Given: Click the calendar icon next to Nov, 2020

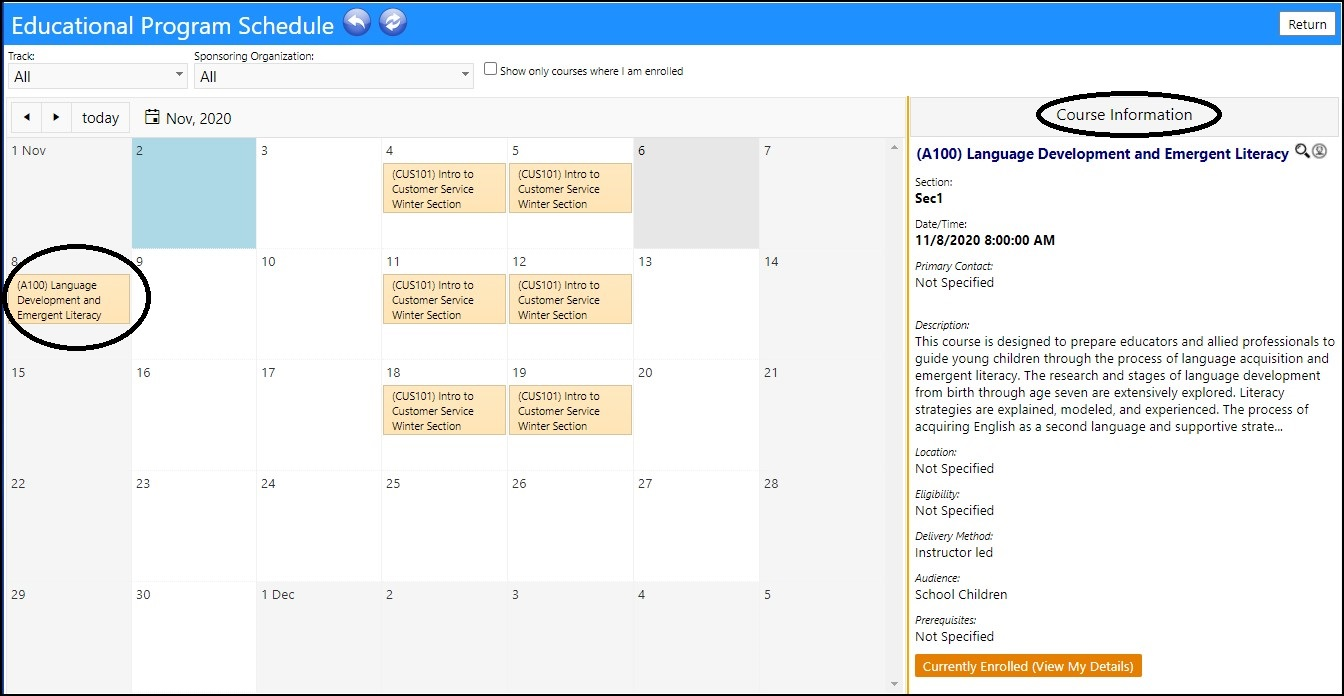Looking at the screenshot, I should pyautogui.click(x=152, y=117).
